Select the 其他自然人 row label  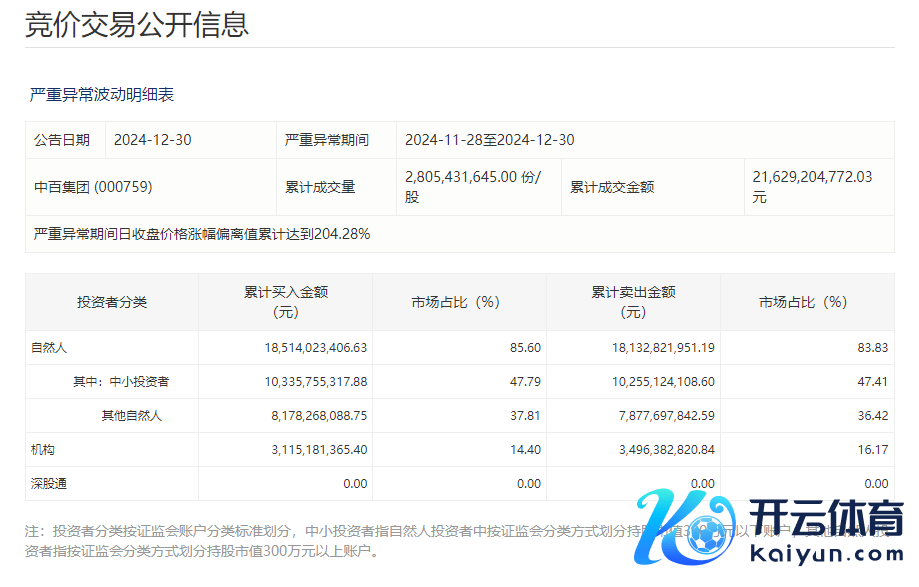coord(131,416)
